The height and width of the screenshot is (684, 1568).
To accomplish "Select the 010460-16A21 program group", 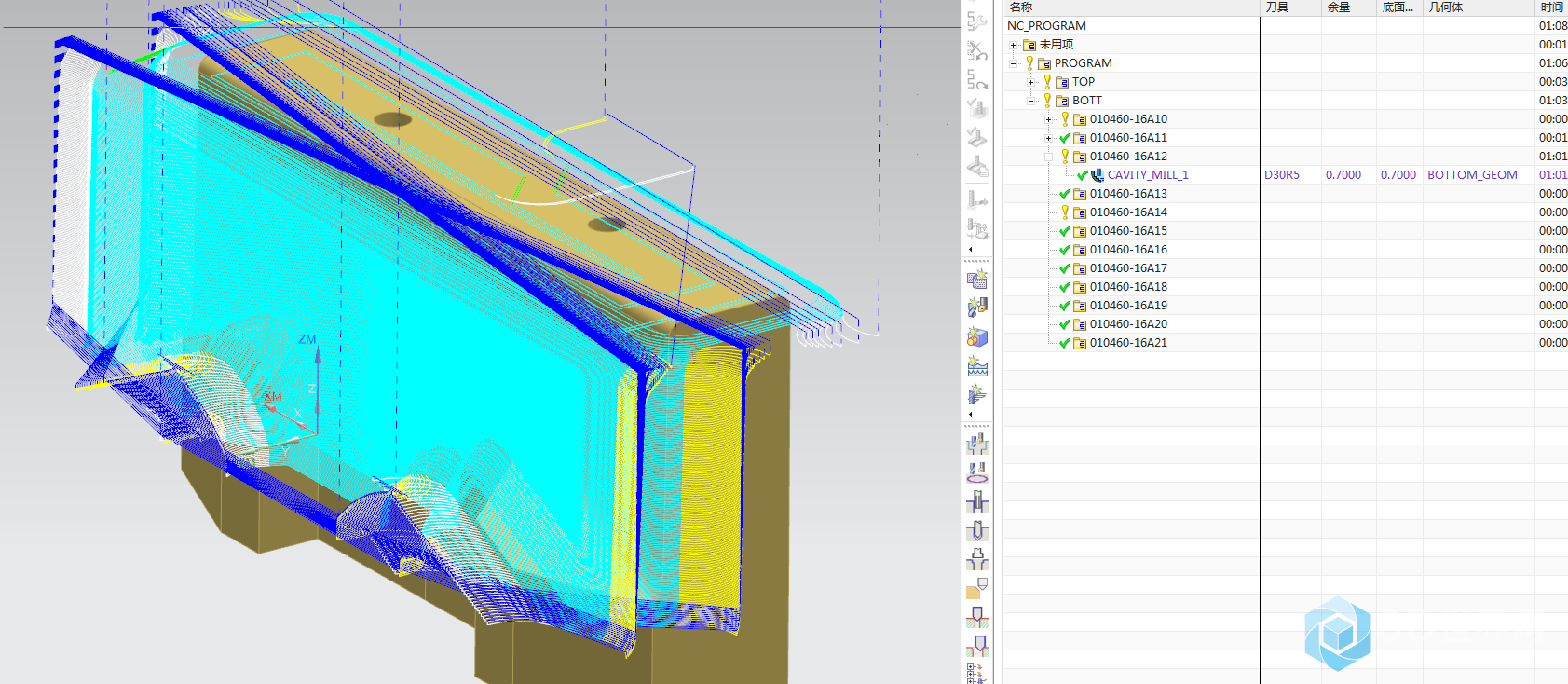I will [x=1128, y=343].
